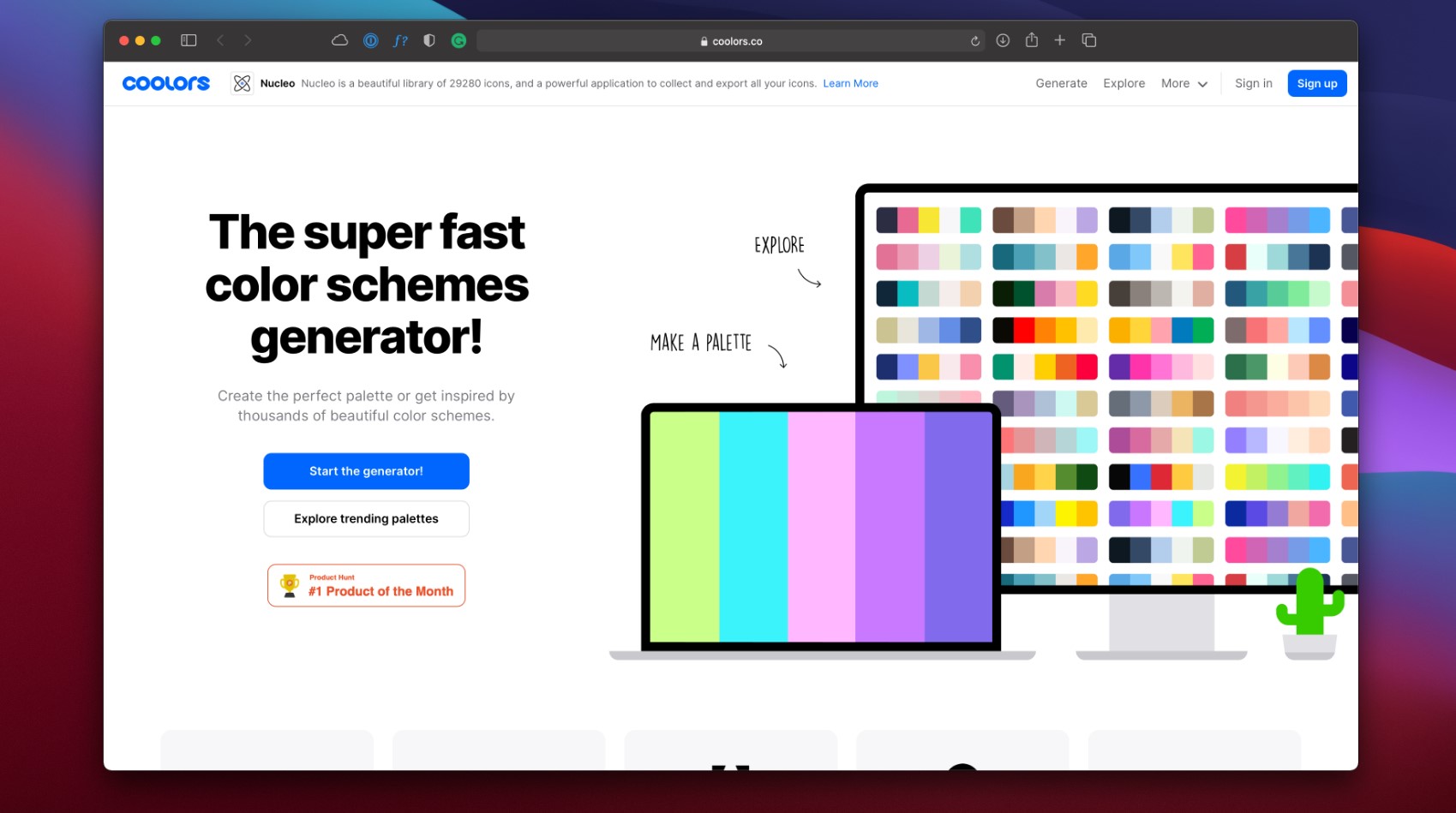Open the Grammarly extension icon
The width and height of the screenshot is (1456, 813).
[x=458, y=40]
